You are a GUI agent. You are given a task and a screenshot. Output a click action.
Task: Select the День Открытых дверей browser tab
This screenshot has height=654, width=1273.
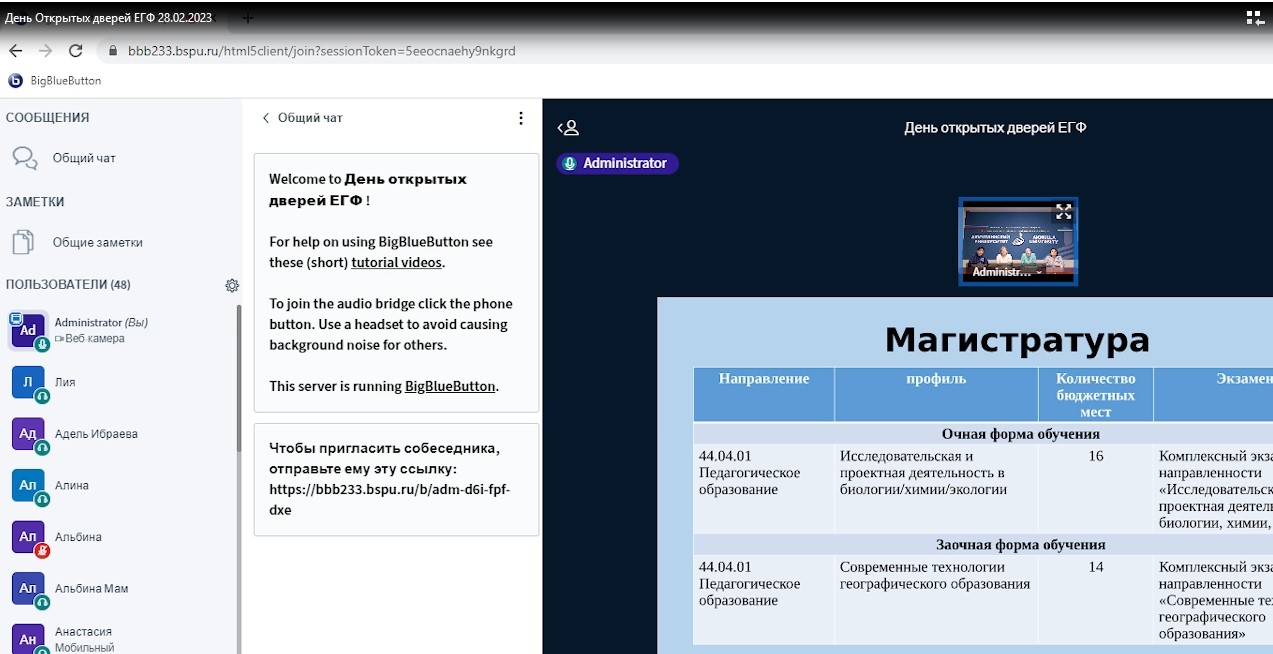point(110,18)
